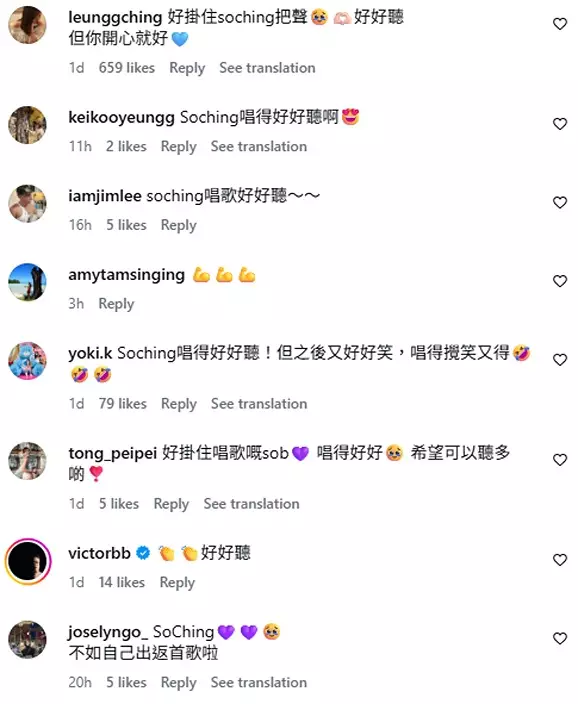The height and width of the screenshot is (704, 578).
Task: See translation of joselyngo_'s comment
Action: (259, 682)
